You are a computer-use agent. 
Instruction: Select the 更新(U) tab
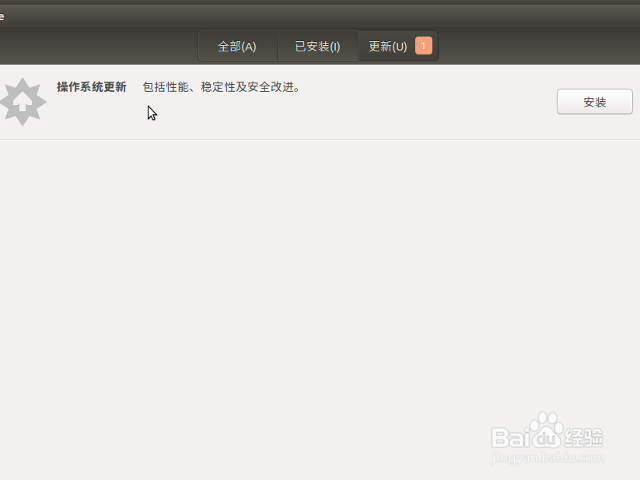398,46
